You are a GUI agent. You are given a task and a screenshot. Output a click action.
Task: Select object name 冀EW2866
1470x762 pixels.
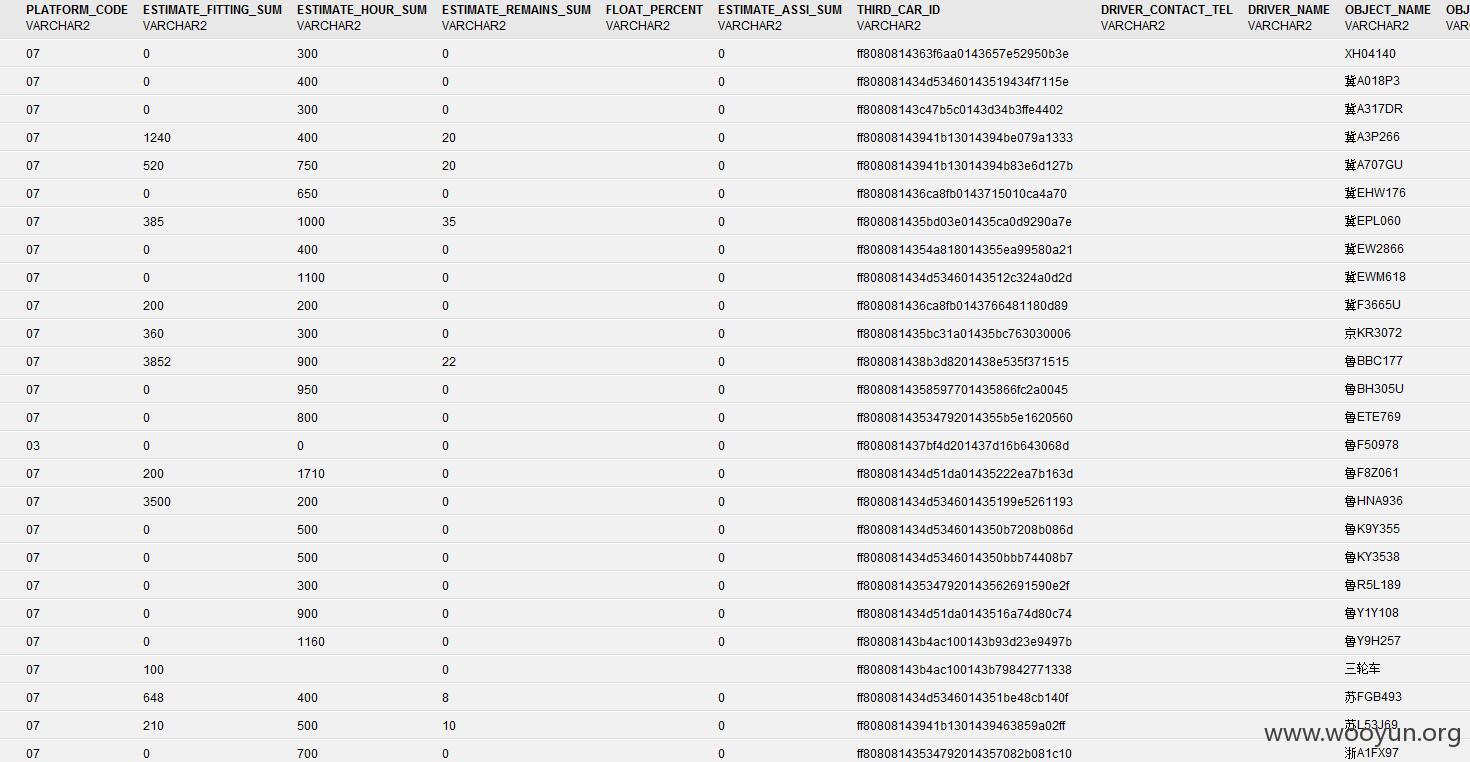pos(1374,250)
